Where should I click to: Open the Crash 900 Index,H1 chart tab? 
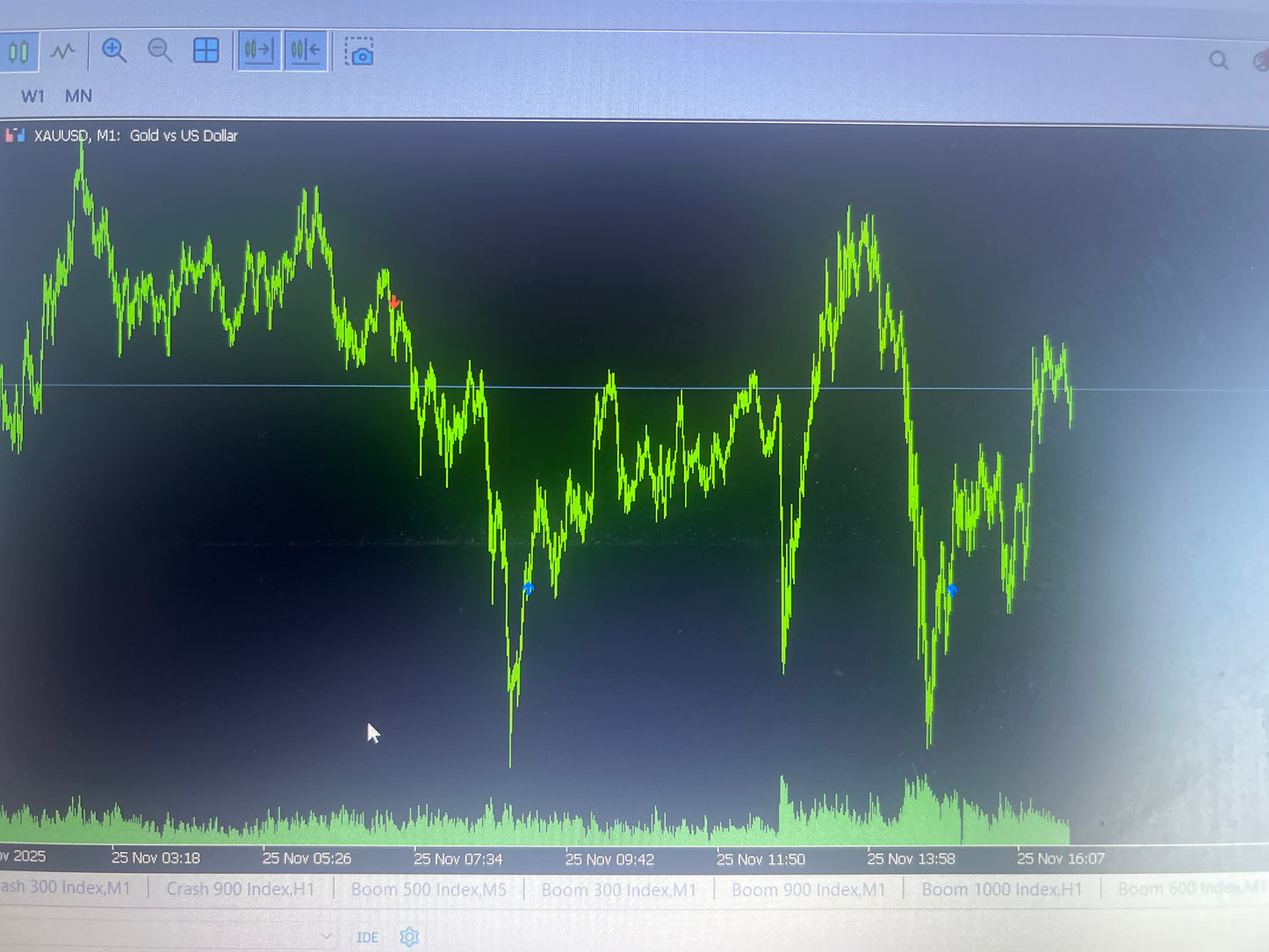pos(241,888)
